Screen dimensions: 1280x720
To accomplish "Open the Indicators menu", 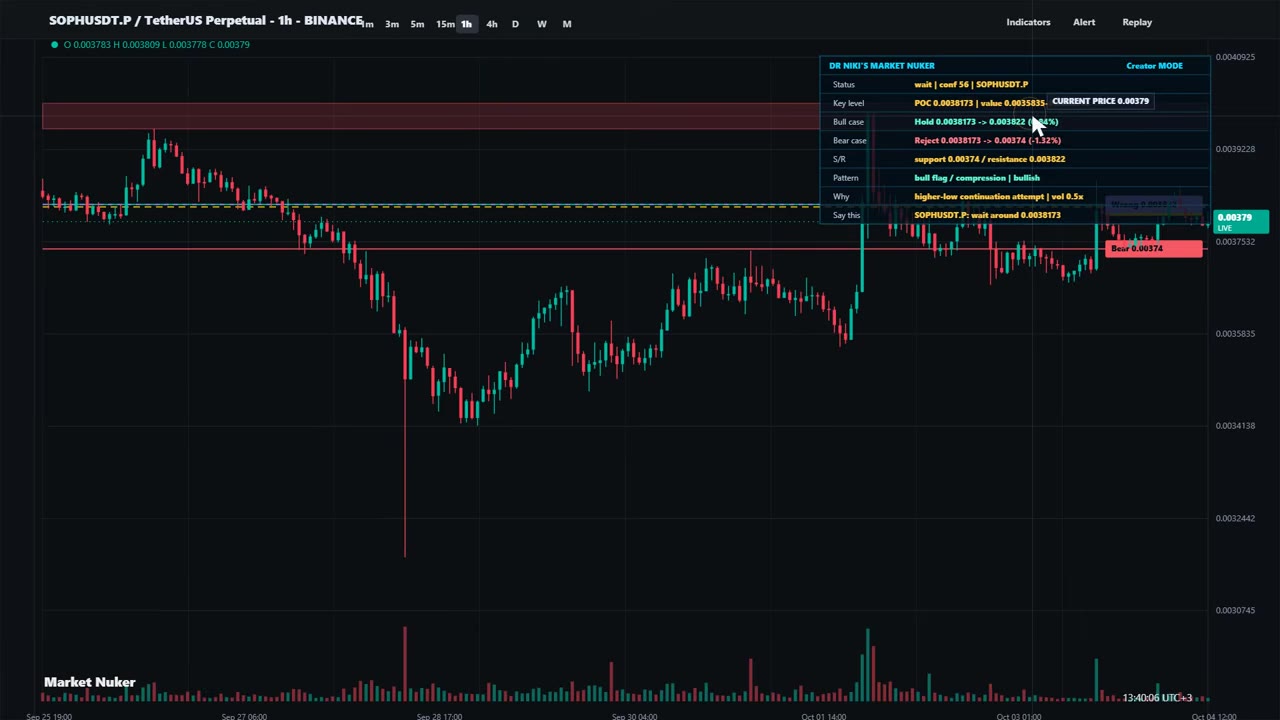I will coord(1028,22).
